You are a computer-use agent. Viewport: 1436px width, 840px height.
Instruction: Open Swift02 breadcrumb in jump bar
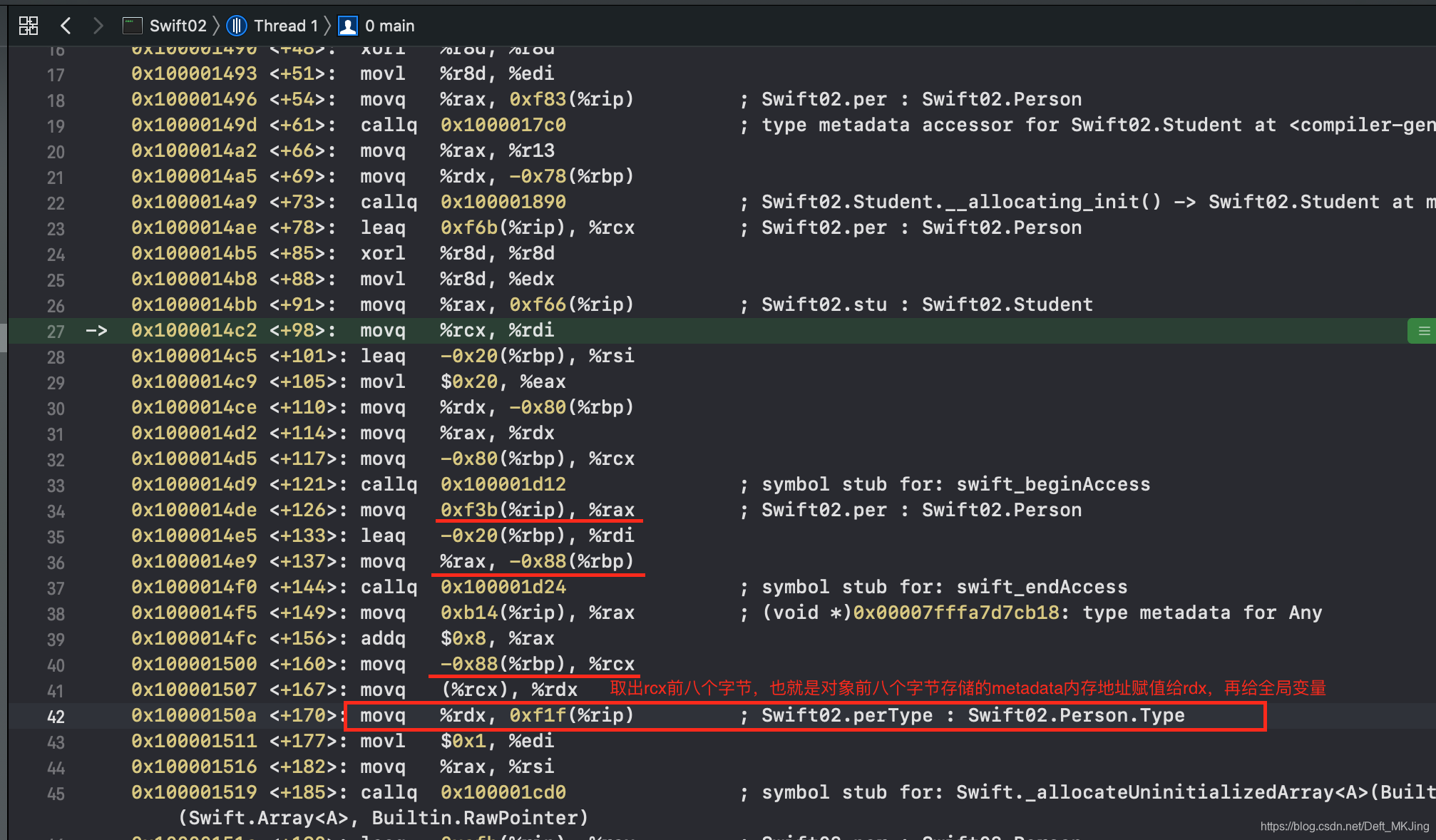pyautogui.click(x=178, y=26)
